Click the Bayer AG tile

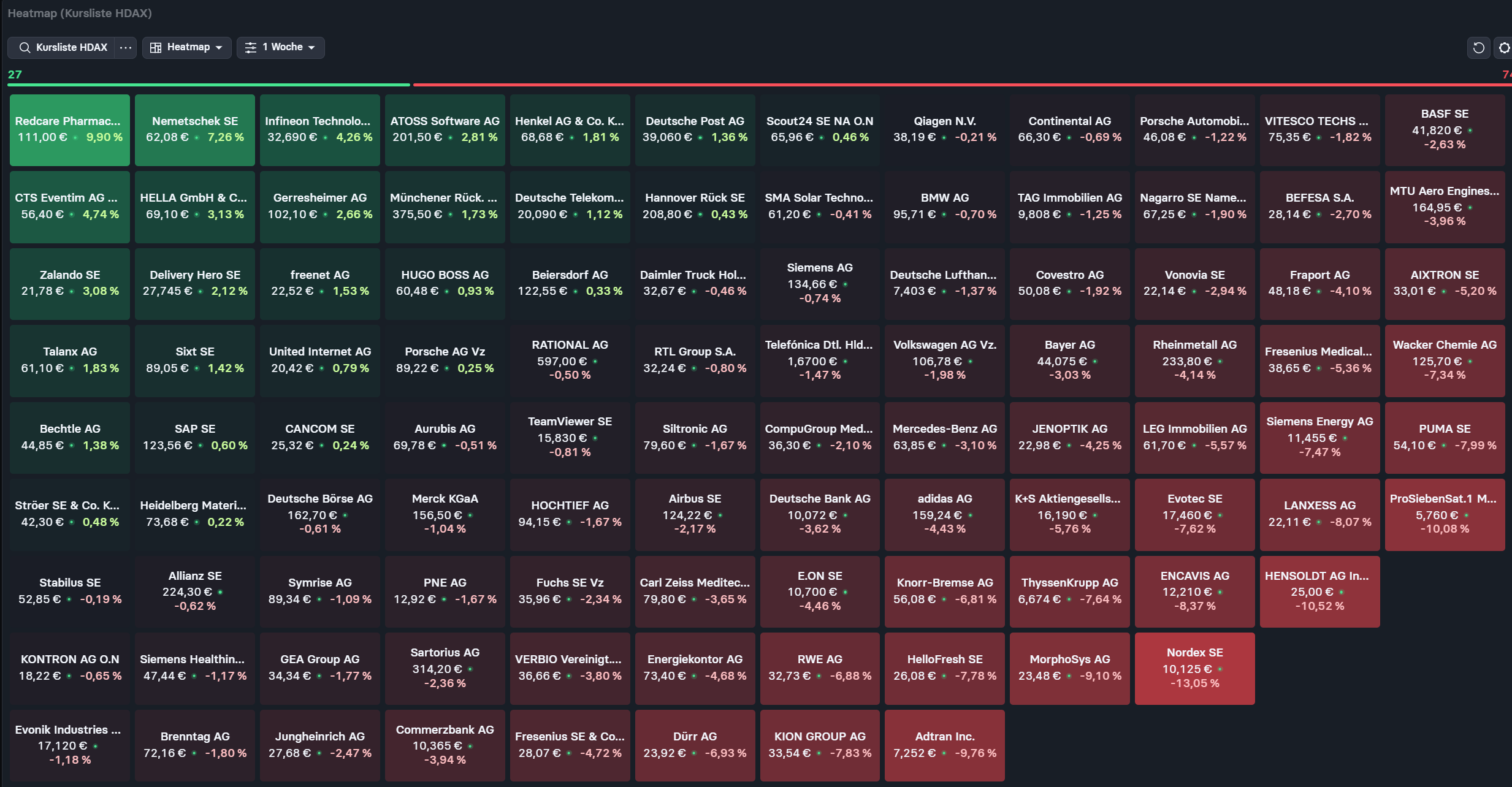point(1070,361)
